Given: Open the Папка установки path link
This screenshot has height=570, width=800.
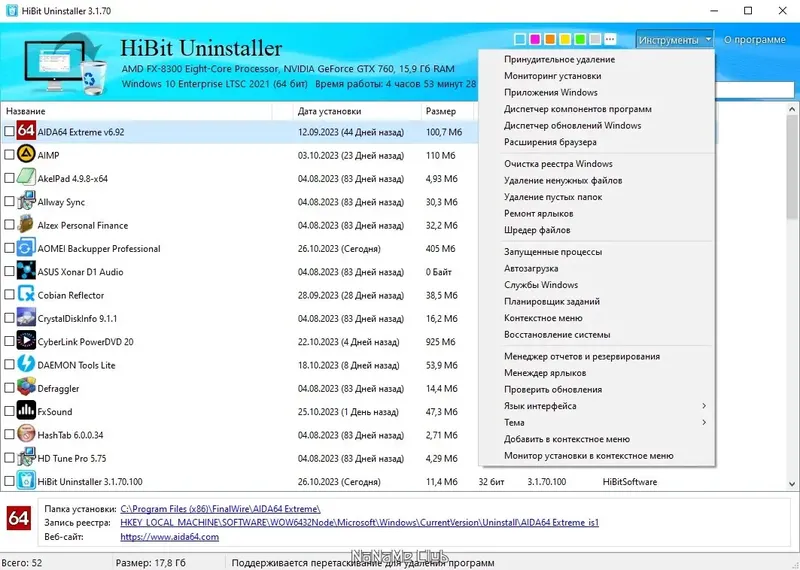Looking at the screenshot, I should pos(220,509).
